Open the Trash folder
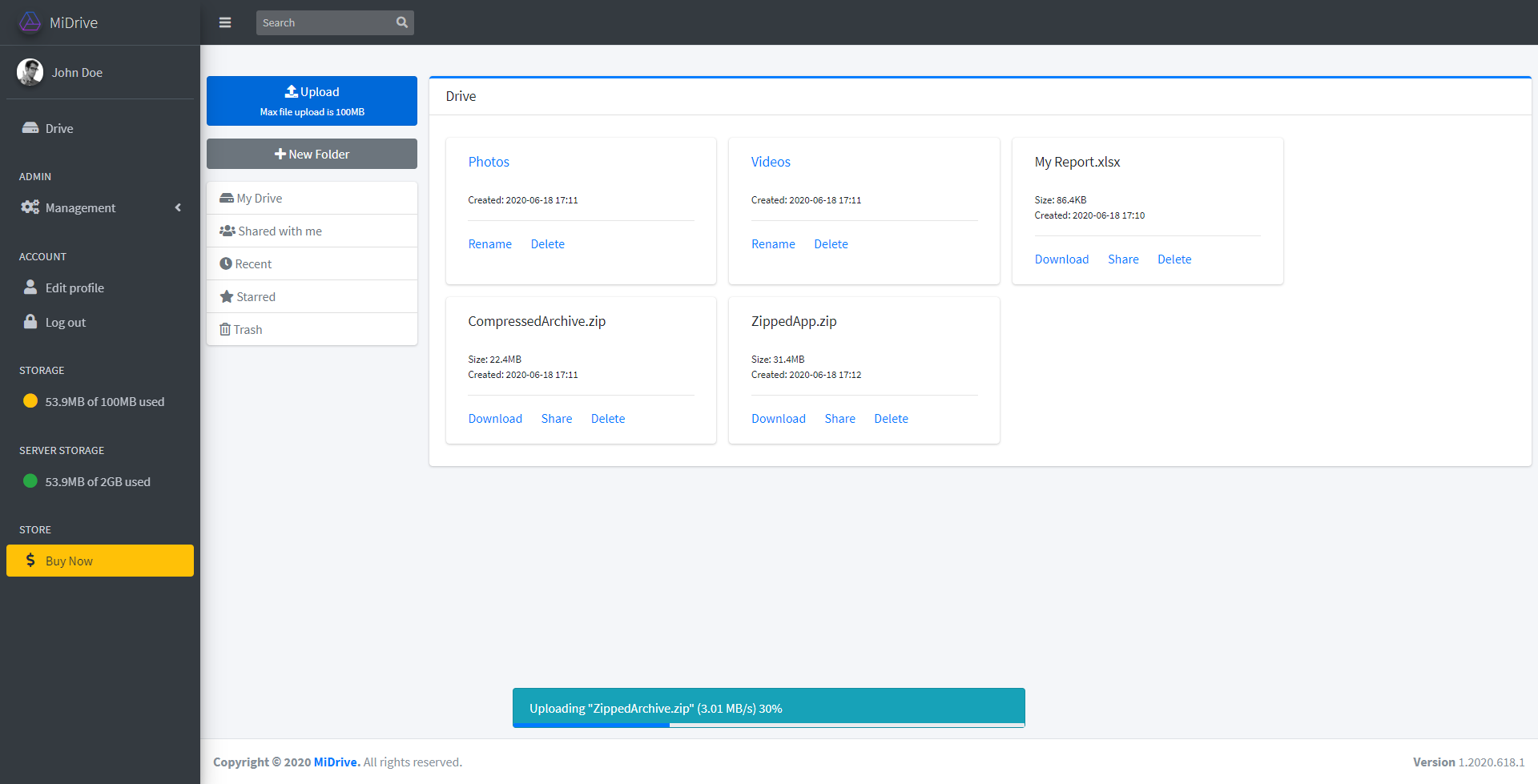Screen dimensions: 1538x784 coord(312,329)
